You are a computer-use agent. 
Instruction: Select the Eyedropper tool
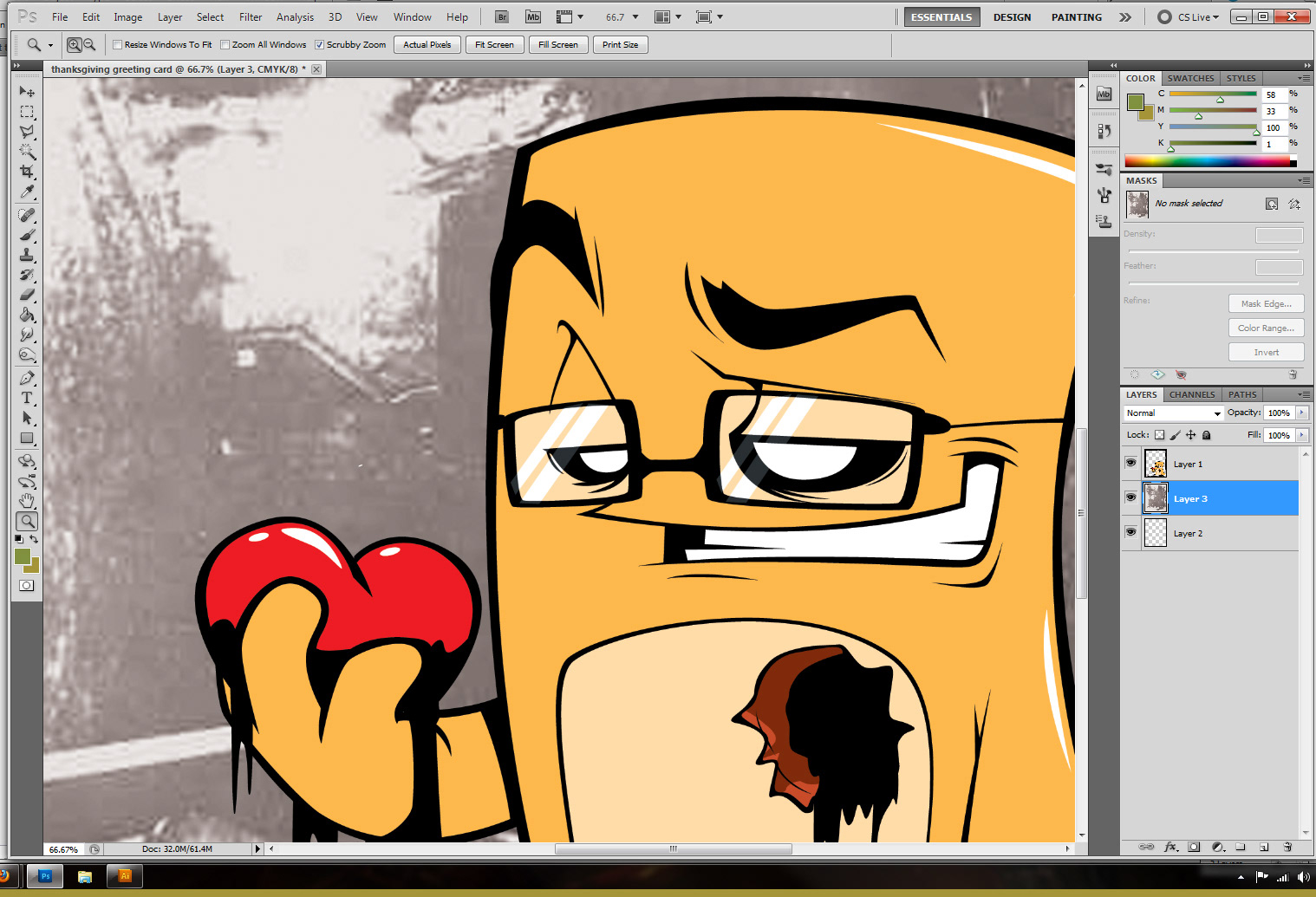click(x=27, y=192)
